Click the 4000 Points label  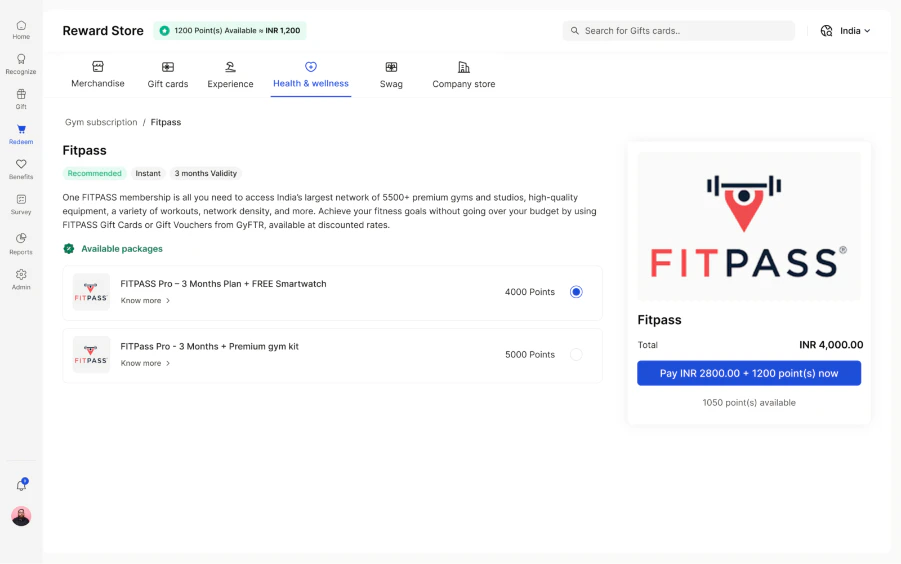[530, 292]
